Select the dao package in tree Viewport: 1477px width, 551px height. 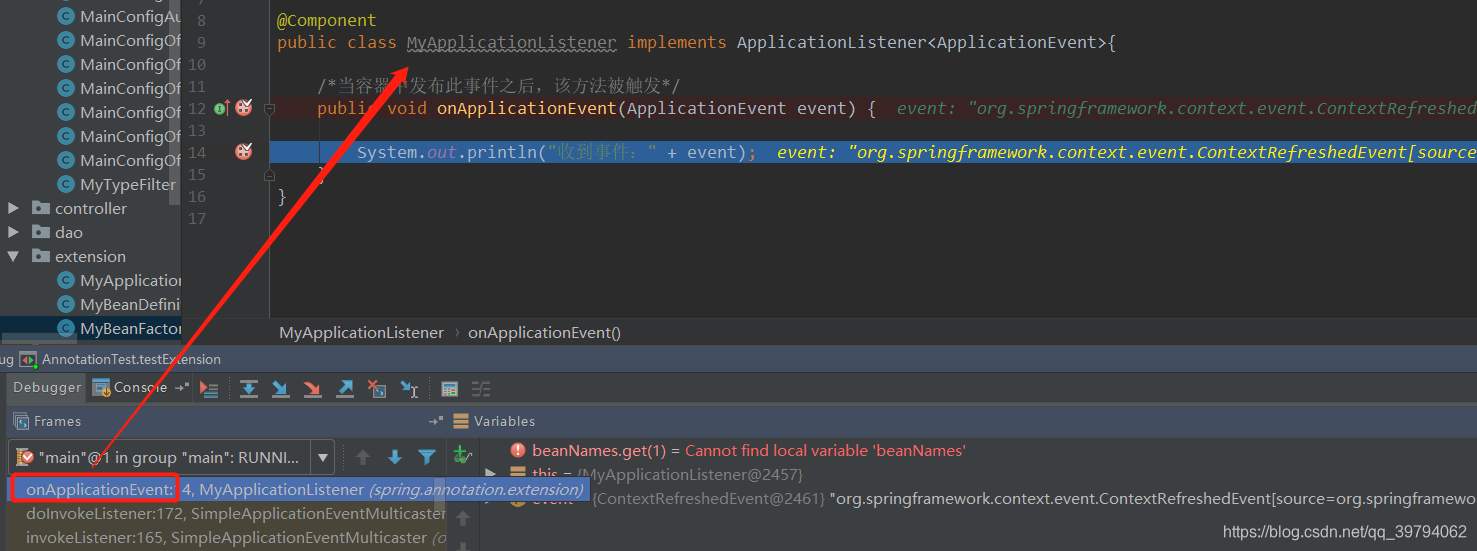(x=69, y=232)
